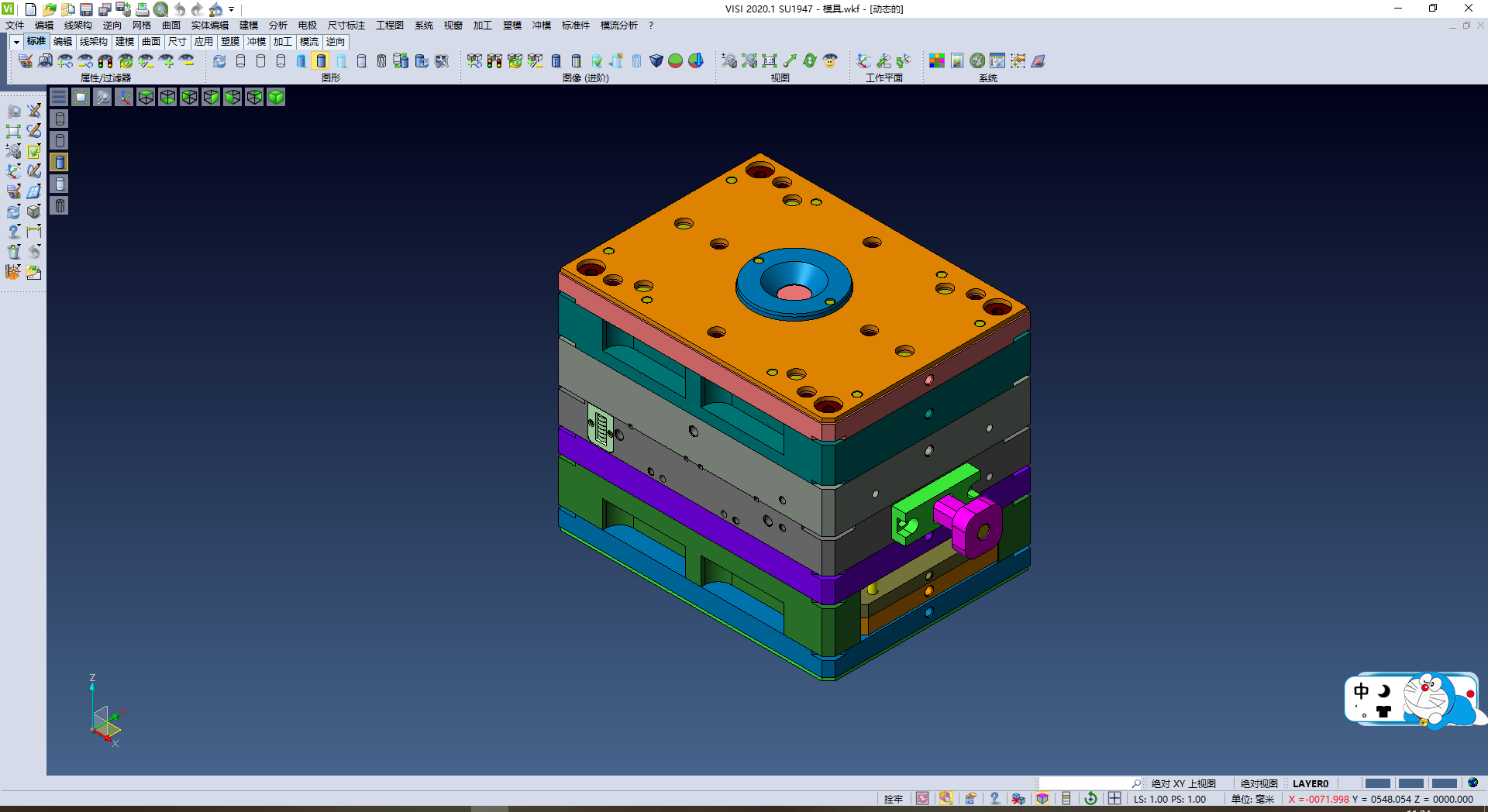
Task: Toggle the highlighted shaded cylinder display mode
Action: 321,60
